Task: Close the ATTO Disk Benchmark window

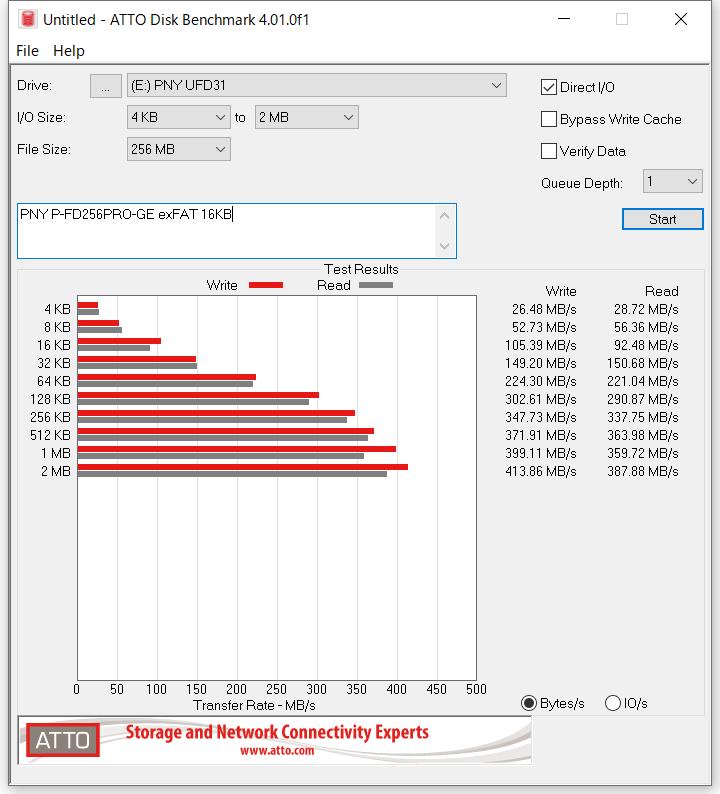Action: [681, 19]
